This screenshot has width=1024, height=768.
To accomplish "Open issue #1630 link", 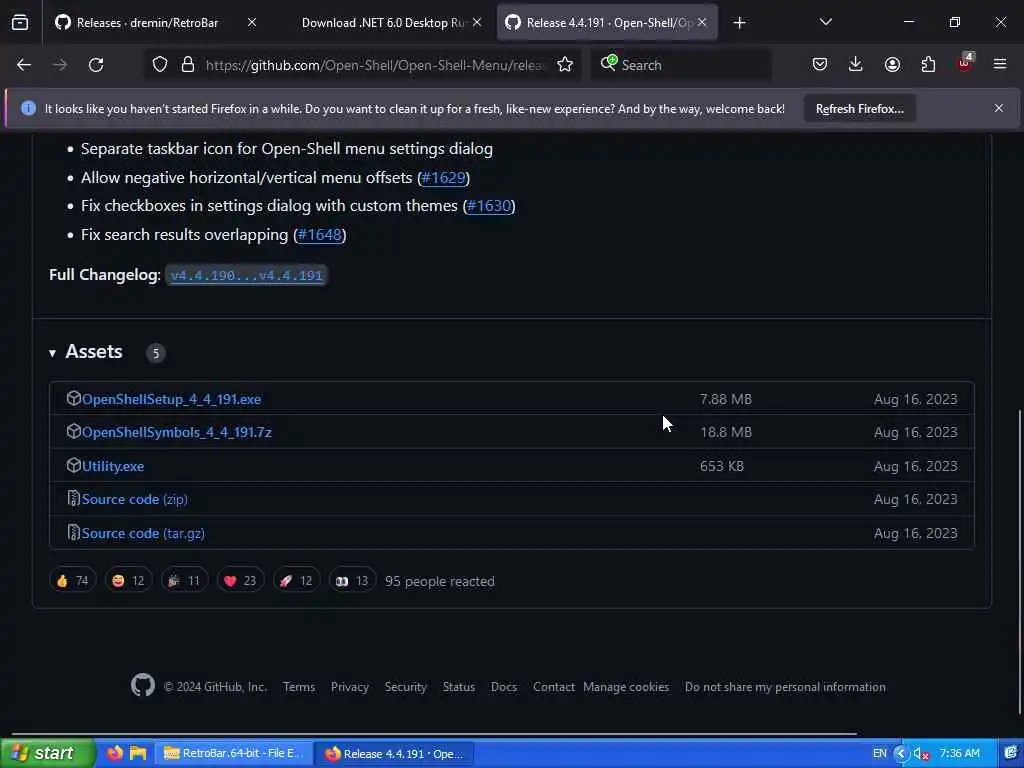I will pos(489,206).
